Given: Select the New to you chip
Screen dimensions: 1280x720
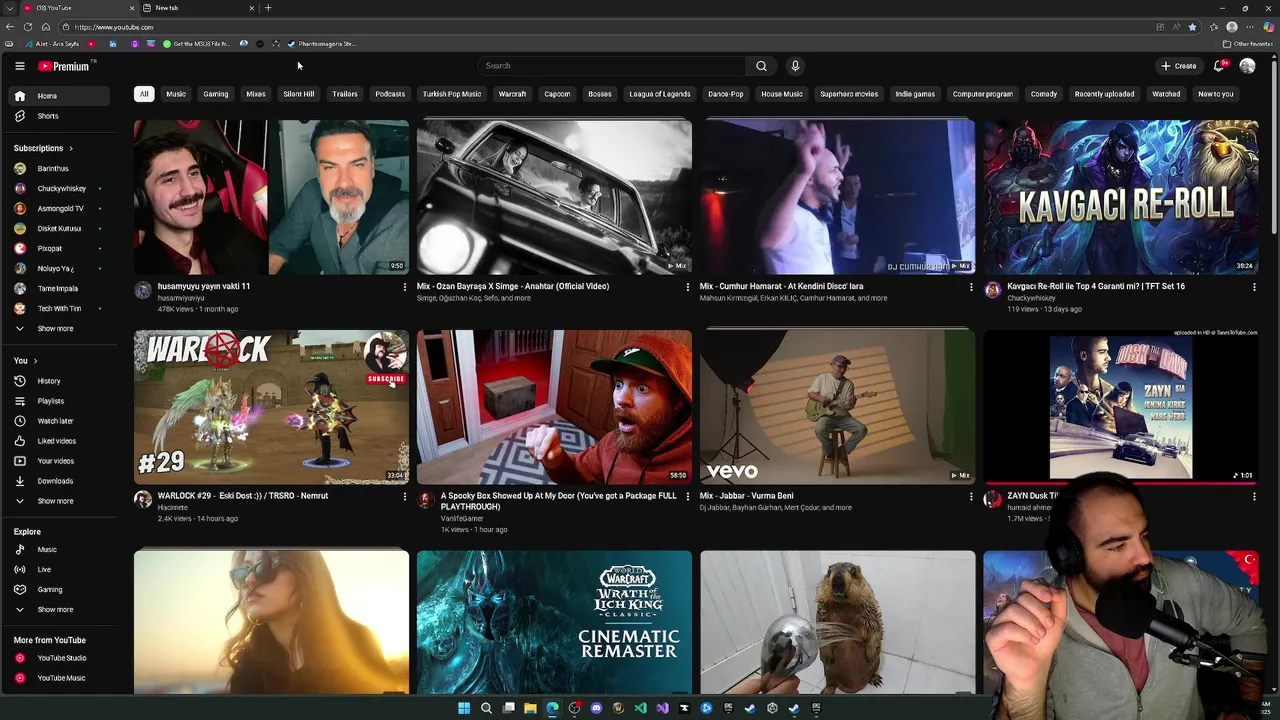Looking at the screenshot, I should pos(1216,94).
